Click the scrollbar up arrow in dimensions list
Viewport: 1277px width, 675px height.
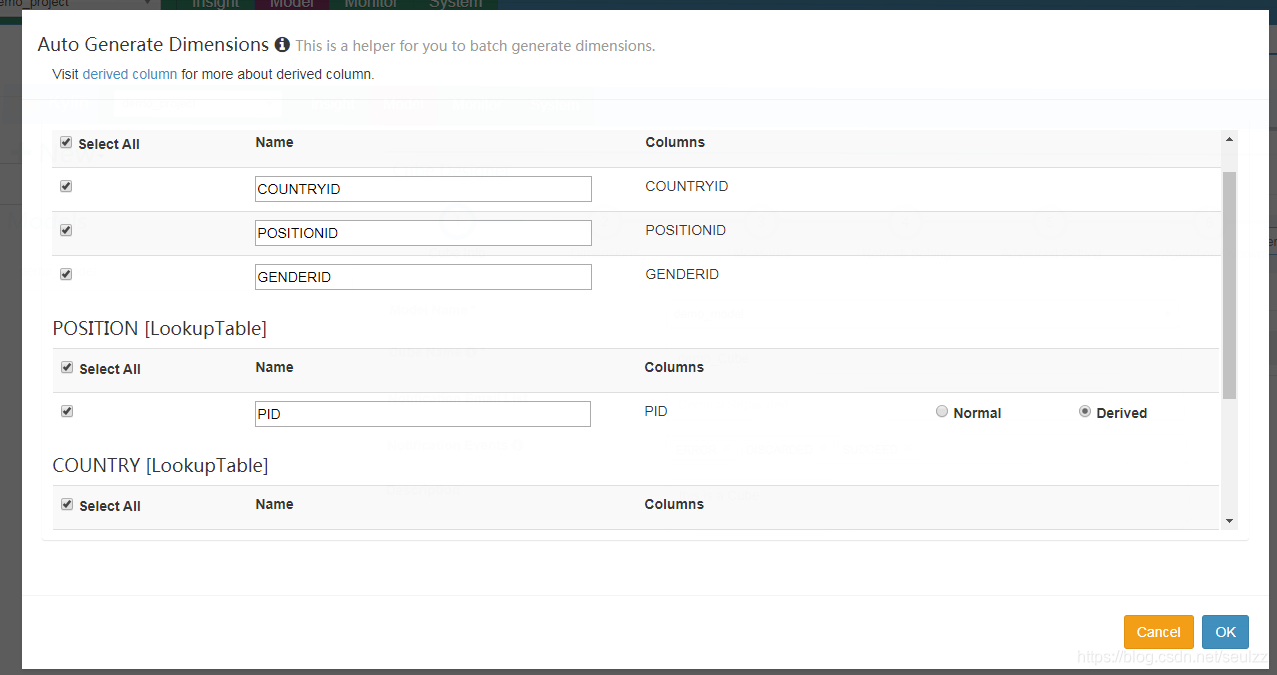[1229, 138]
